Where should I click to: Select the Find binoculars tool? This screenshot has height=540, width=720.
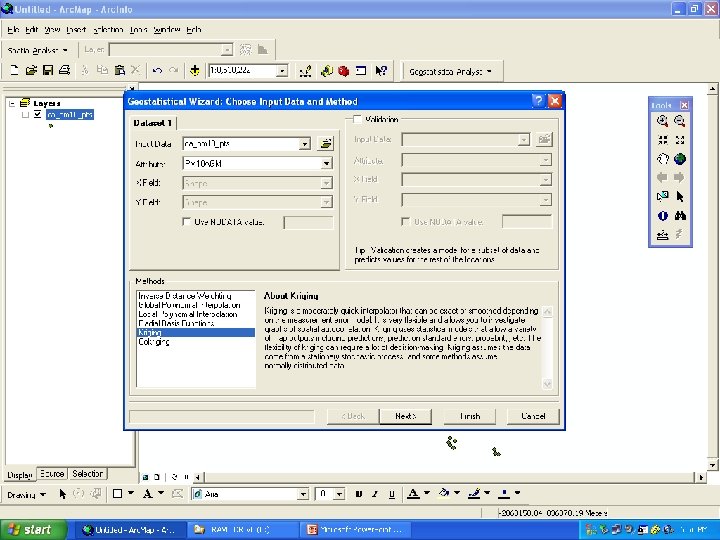(x=680, y=216)
